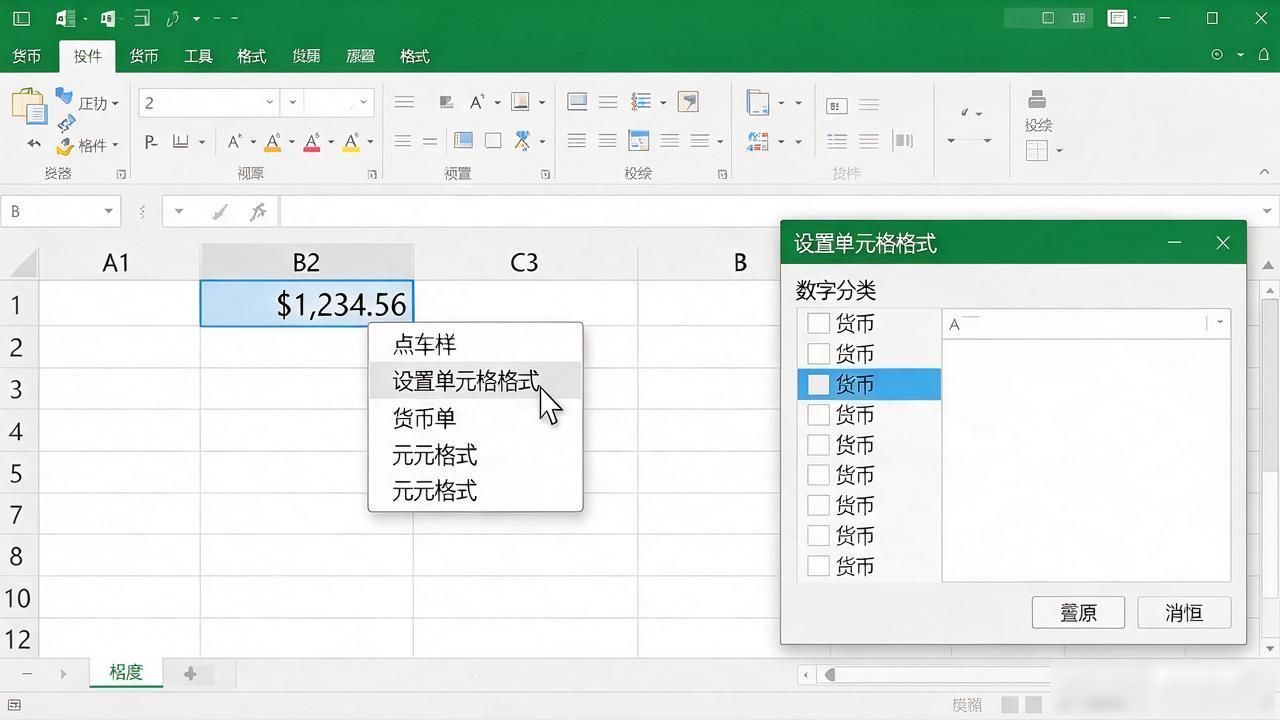1280x720 pixels.
Task: Click the vertical bars icon in the greyed group
Action: coord(903,141)
